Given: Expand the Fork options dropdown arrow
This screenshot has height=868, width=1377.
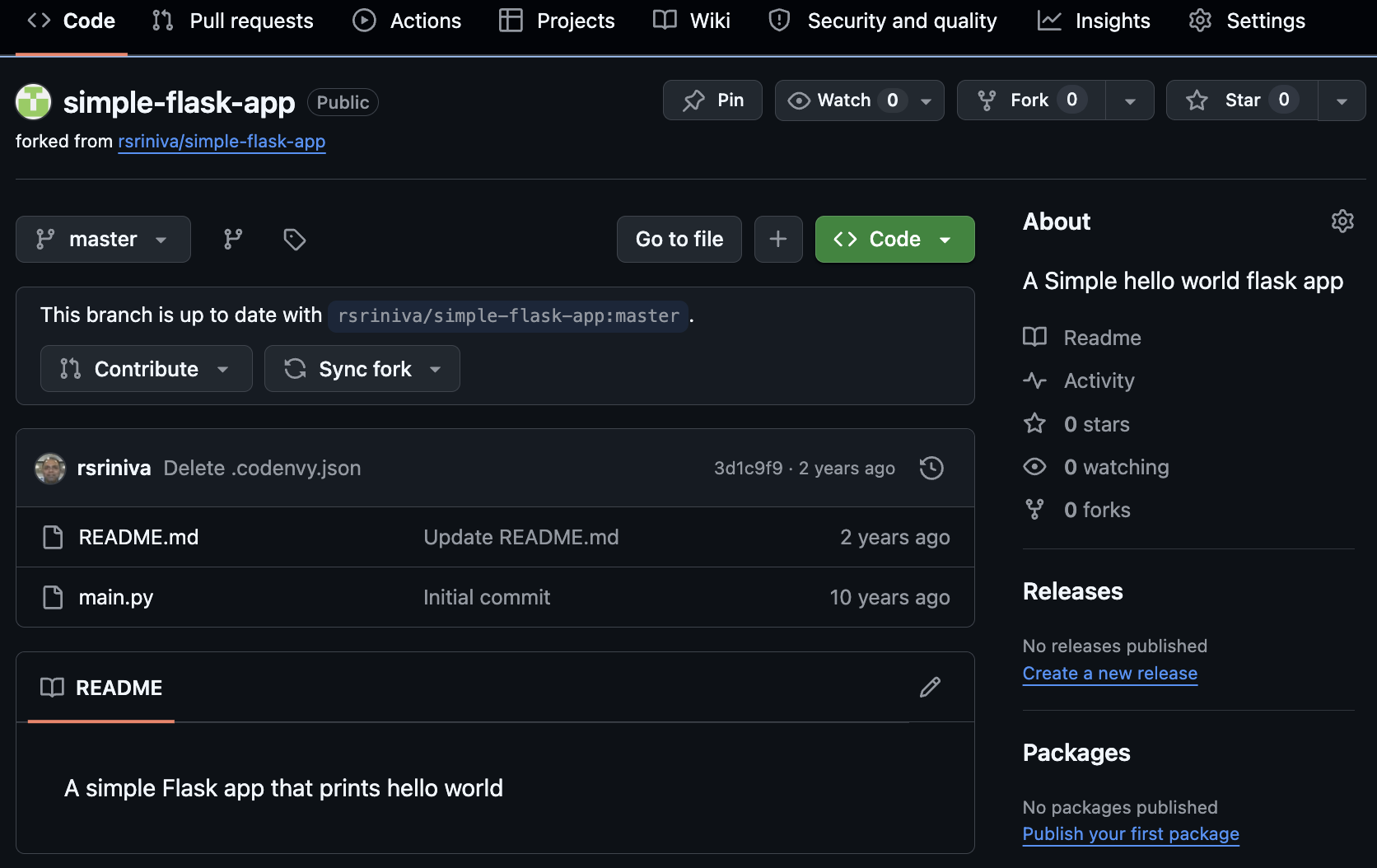Looking at the screenshot, I should click(1130, 100).
